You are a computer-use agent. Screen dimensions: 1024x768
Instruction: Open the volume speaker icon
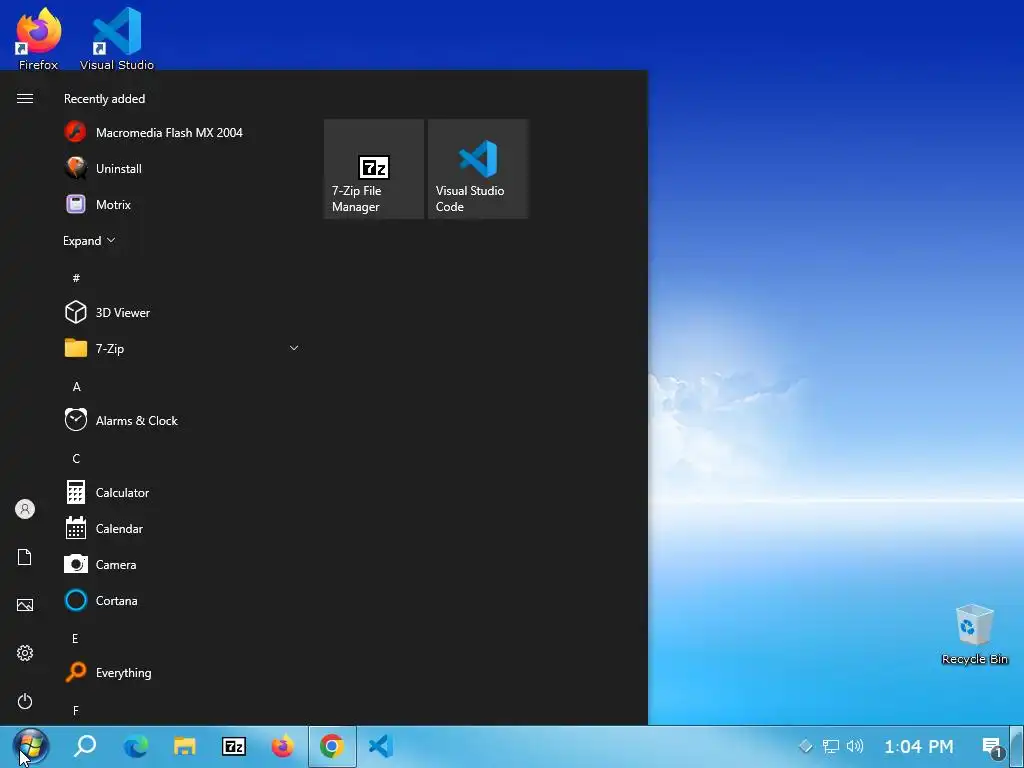pyautogui.click(x=855, y=746)
